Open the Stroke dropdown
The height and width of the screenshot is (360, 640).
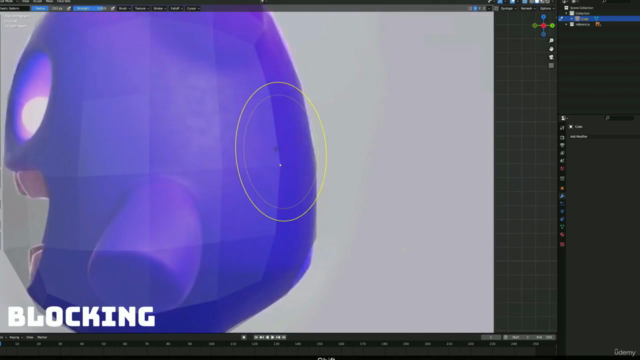pos(160,8)
